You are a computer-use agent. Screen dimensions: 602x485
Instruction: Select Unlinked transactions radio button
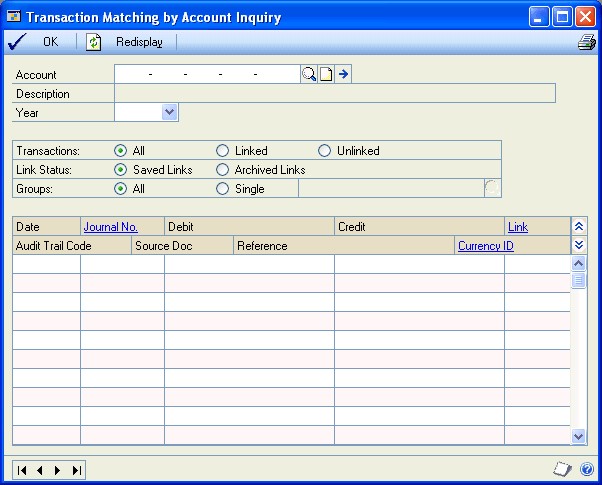click(x=324, y=151)
